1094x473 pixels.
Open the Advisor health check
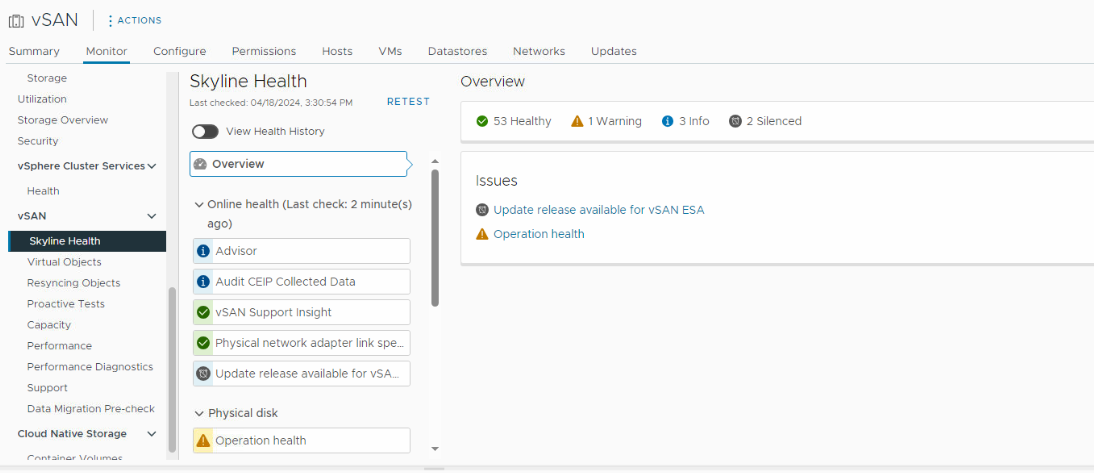(301, 250)
